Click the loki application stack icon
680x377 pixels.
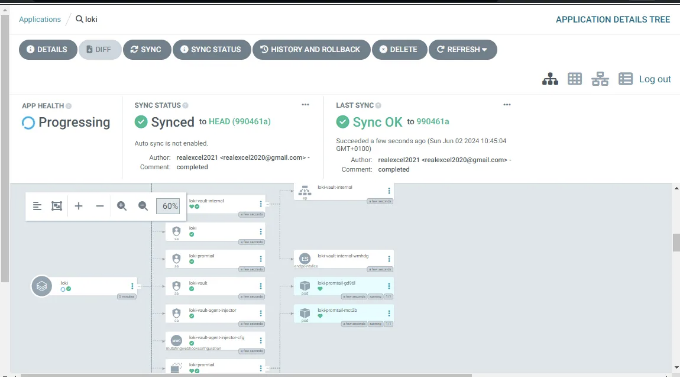[42, 286]
